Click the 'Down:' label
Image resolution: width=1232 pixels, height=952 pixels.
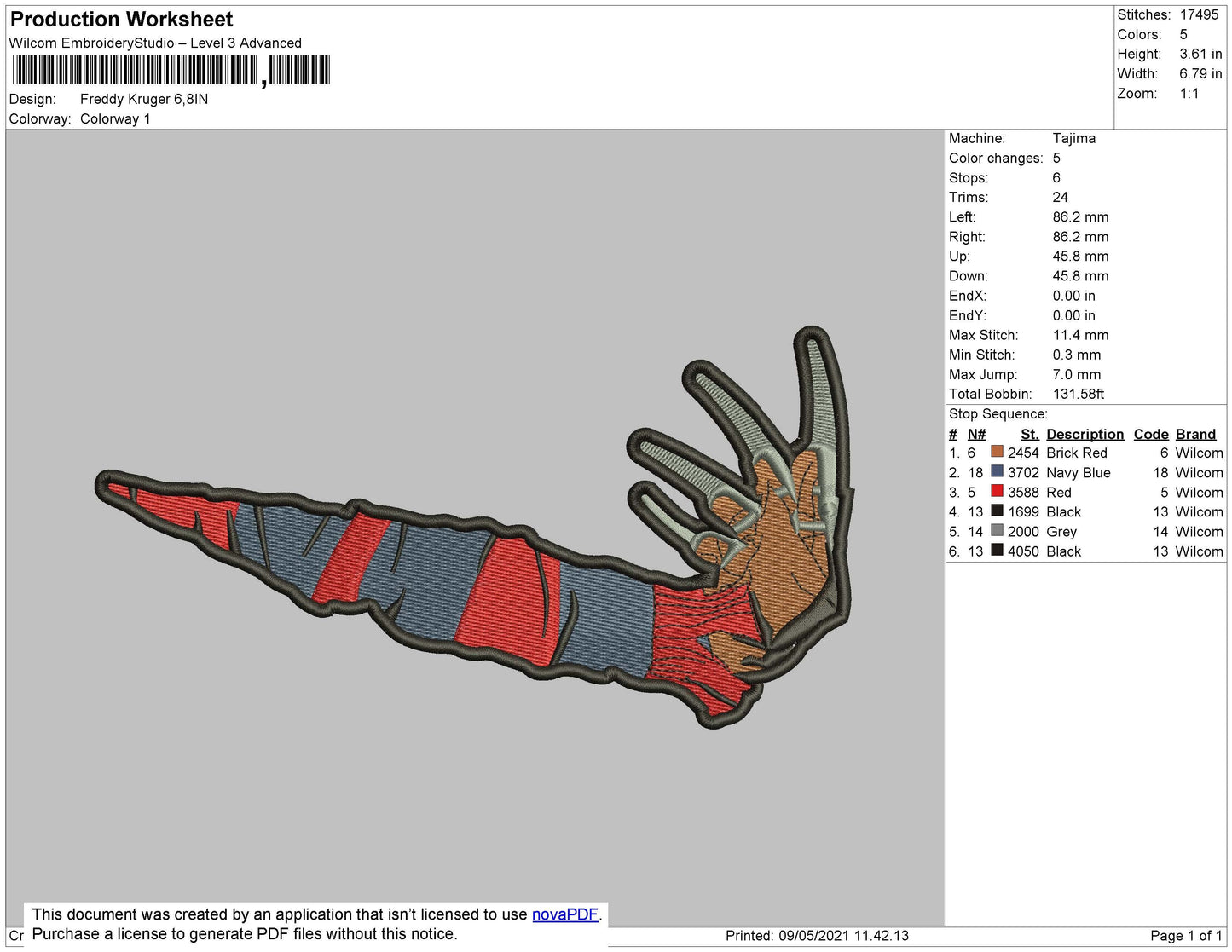pos(969,276)
